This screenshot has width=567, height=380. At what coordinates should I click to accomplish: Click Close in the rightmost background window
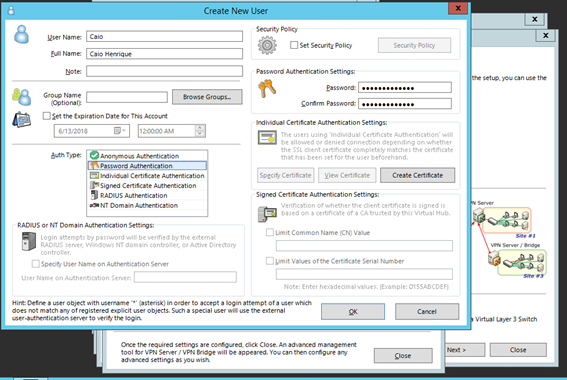click(x=518, y=350)
